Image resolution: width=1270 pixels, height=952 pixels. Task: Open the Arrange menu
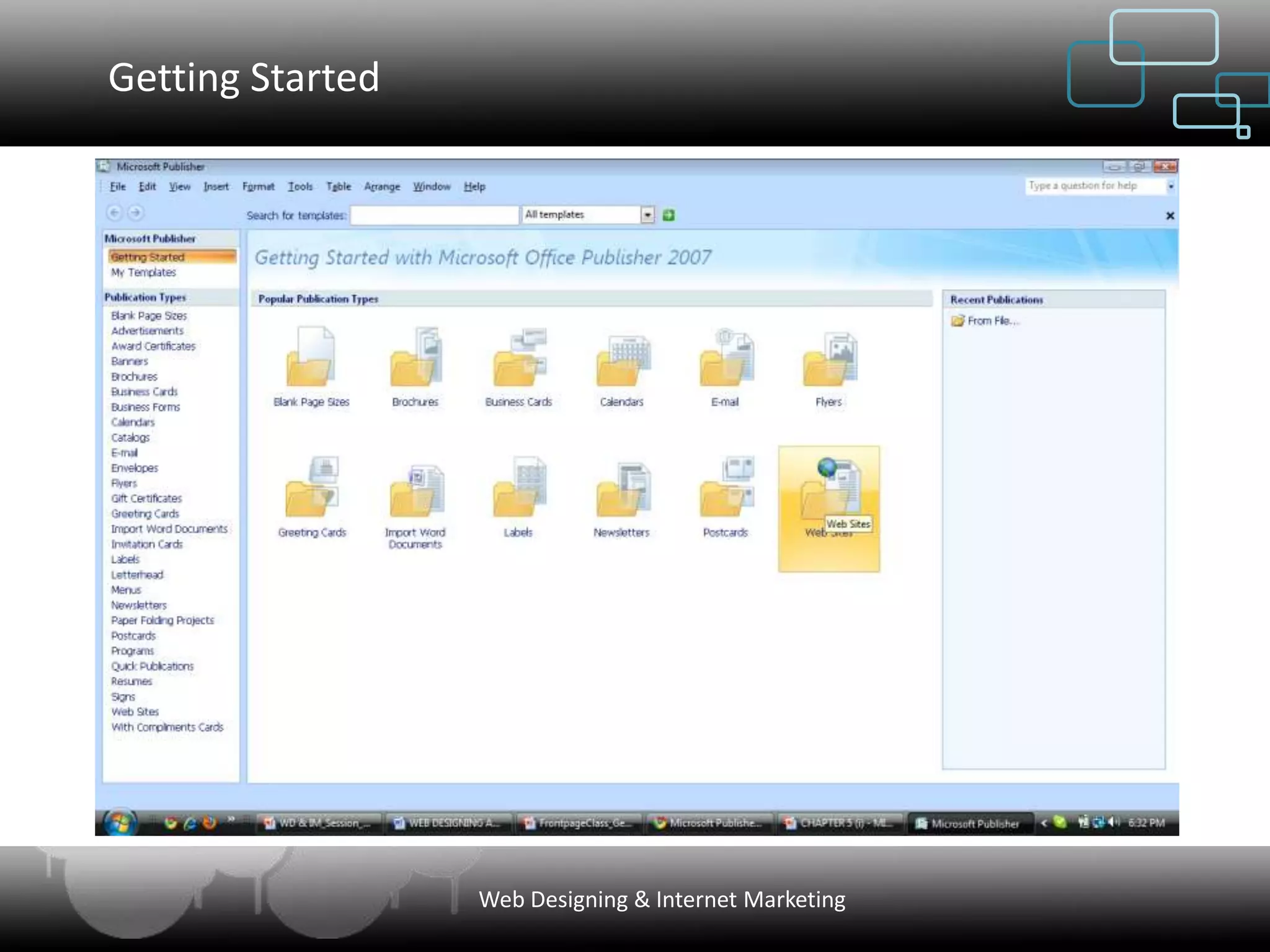click(382, 187)
